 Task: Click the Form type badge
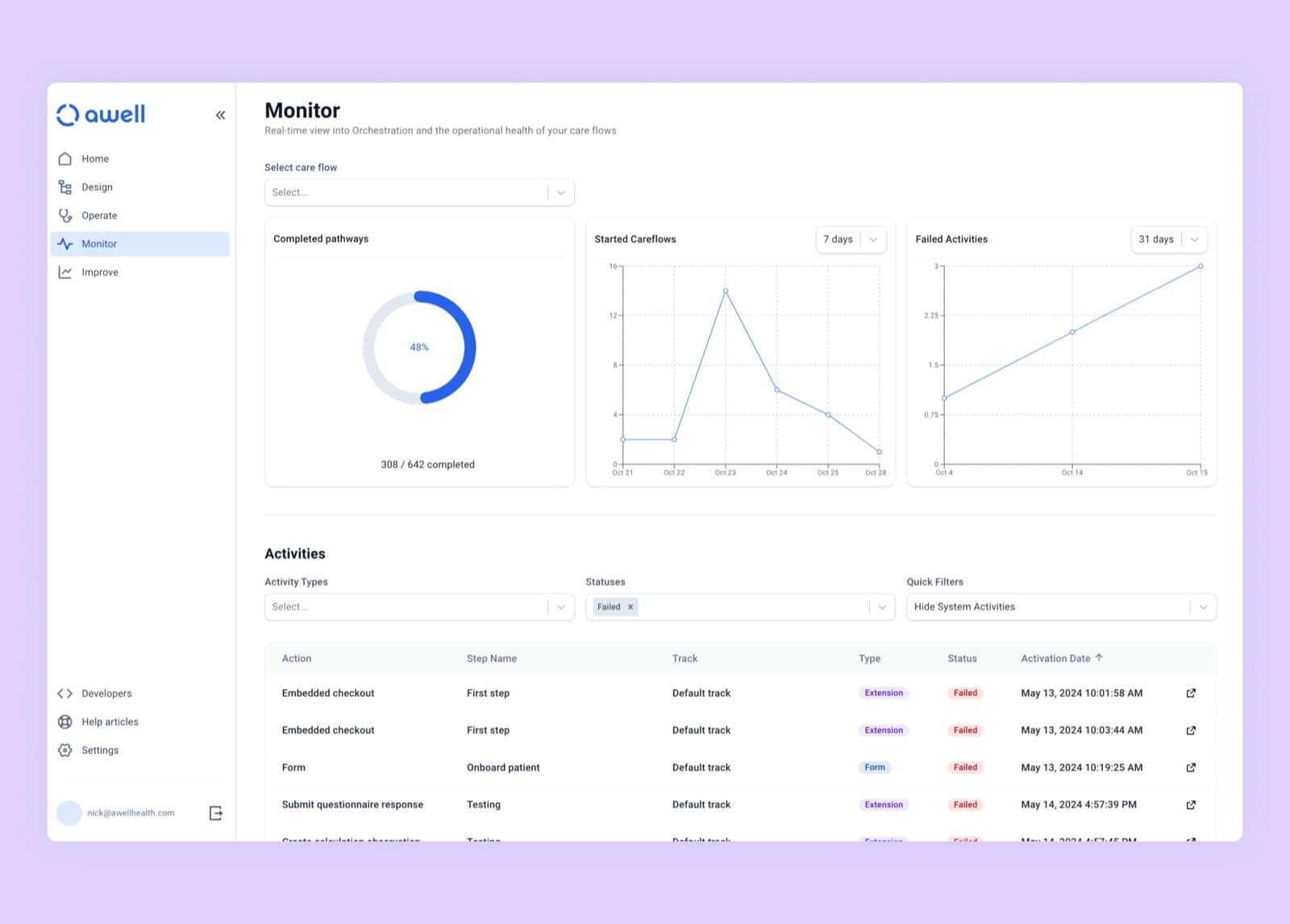tap(875, 768)
